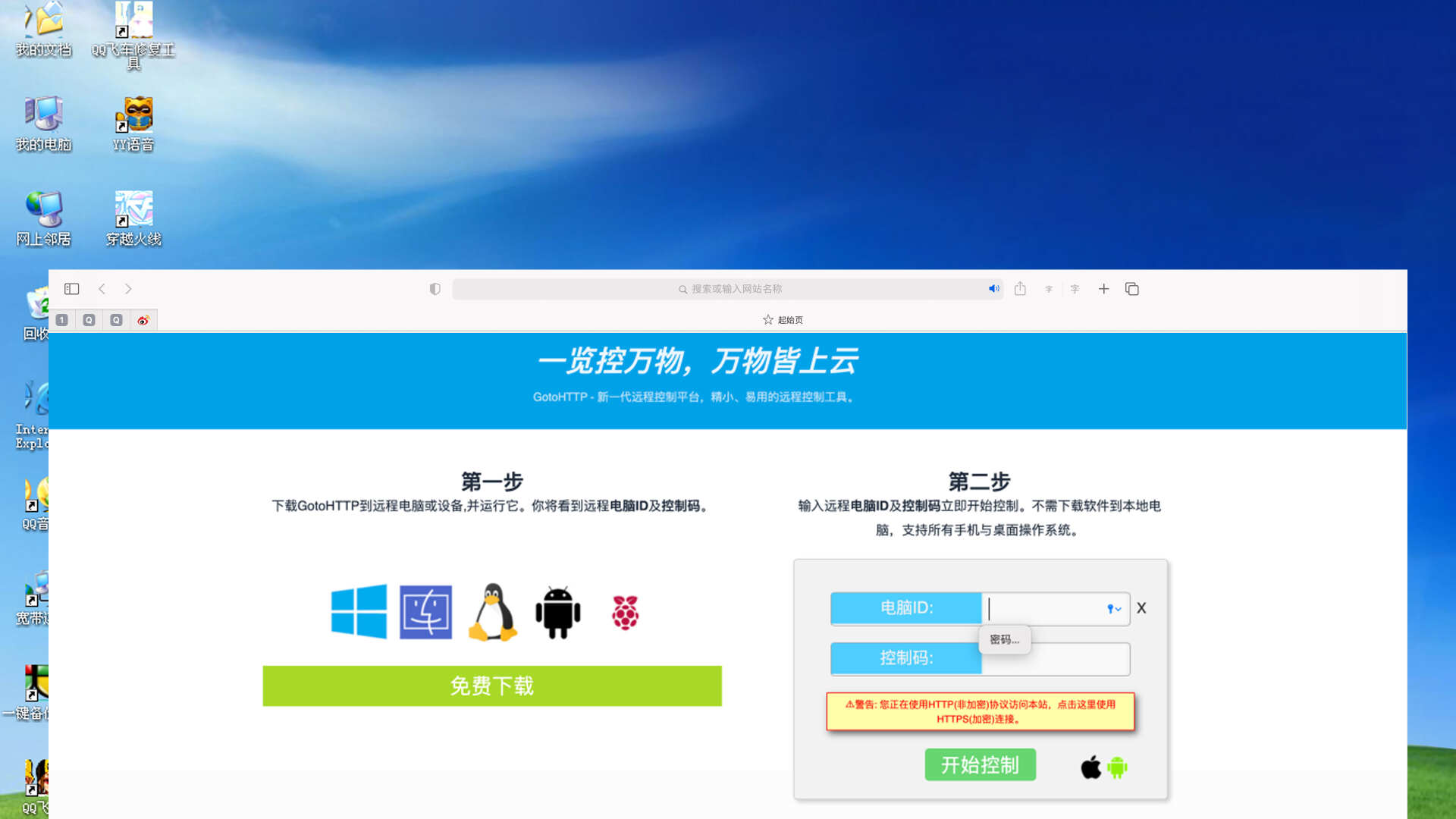This screenshot has height=819, width=1456.
Task: Show tab overview icon in browser toolbar
Action: click(1131, 289)
